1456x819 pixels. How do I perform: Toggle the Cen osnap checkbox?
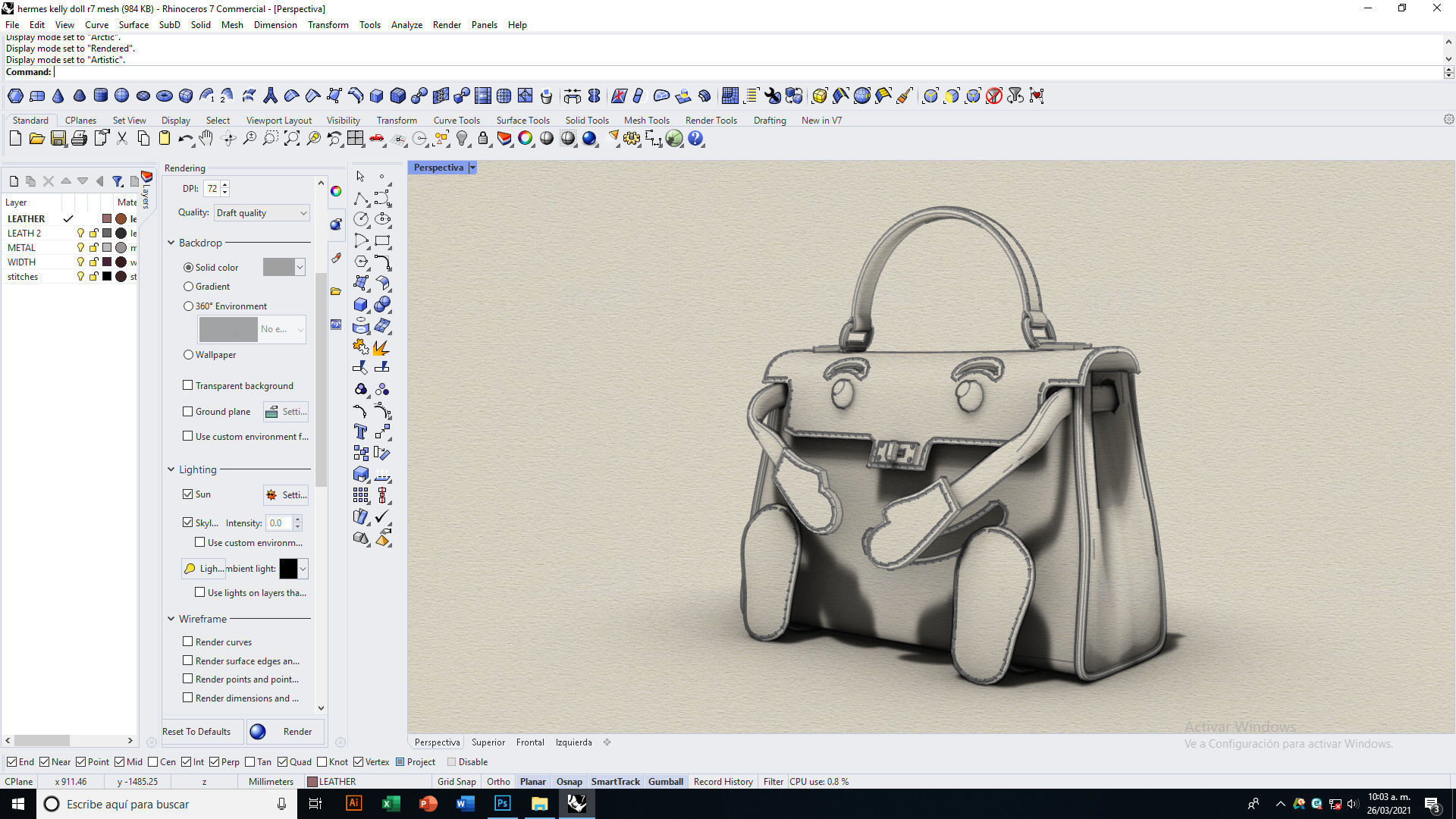pos(153,762)
